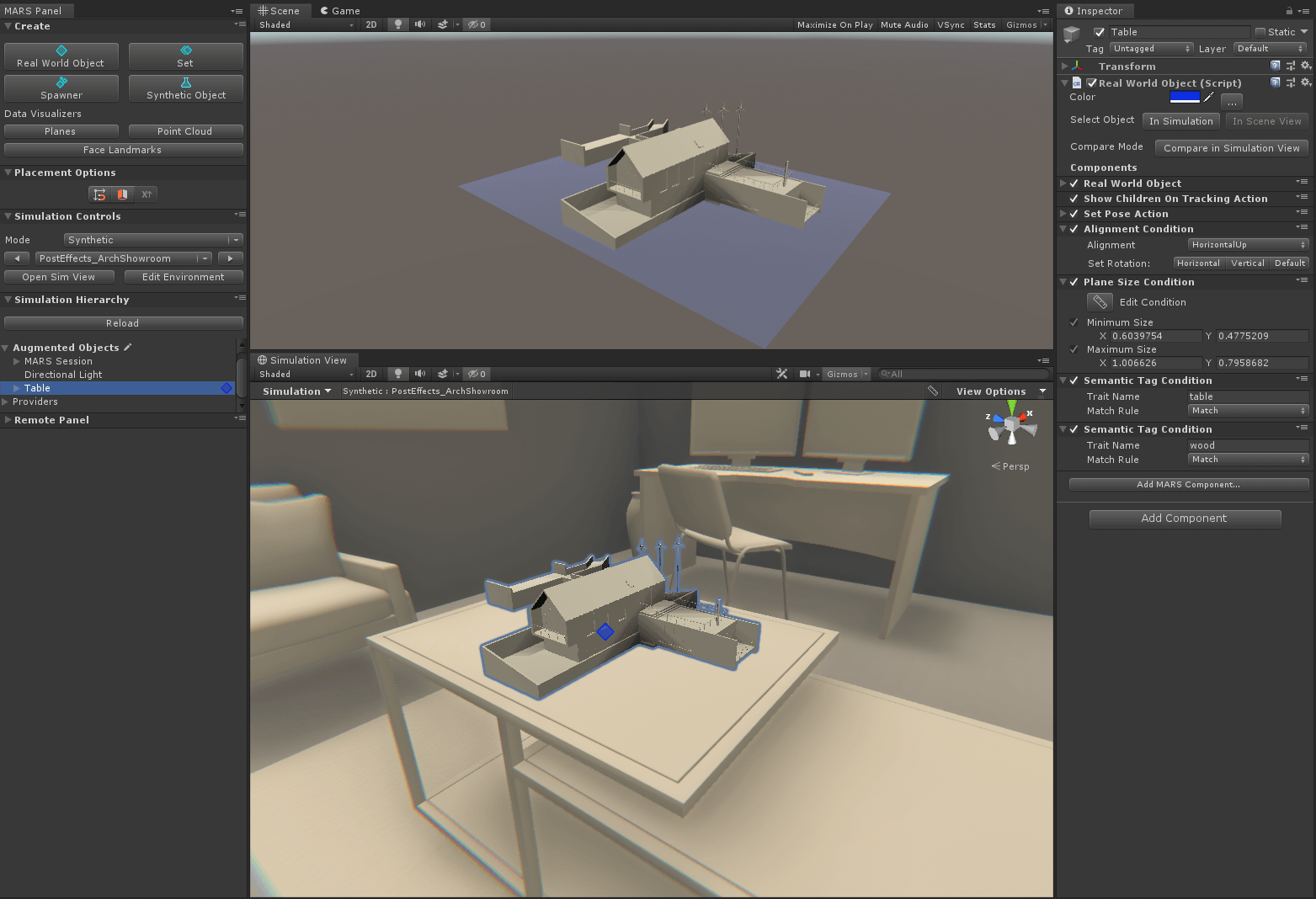Open the Alignment dropdown set to HorizontalUp
The image size is (1316, 899).
pyautogui.click(x=1248, y=245)
